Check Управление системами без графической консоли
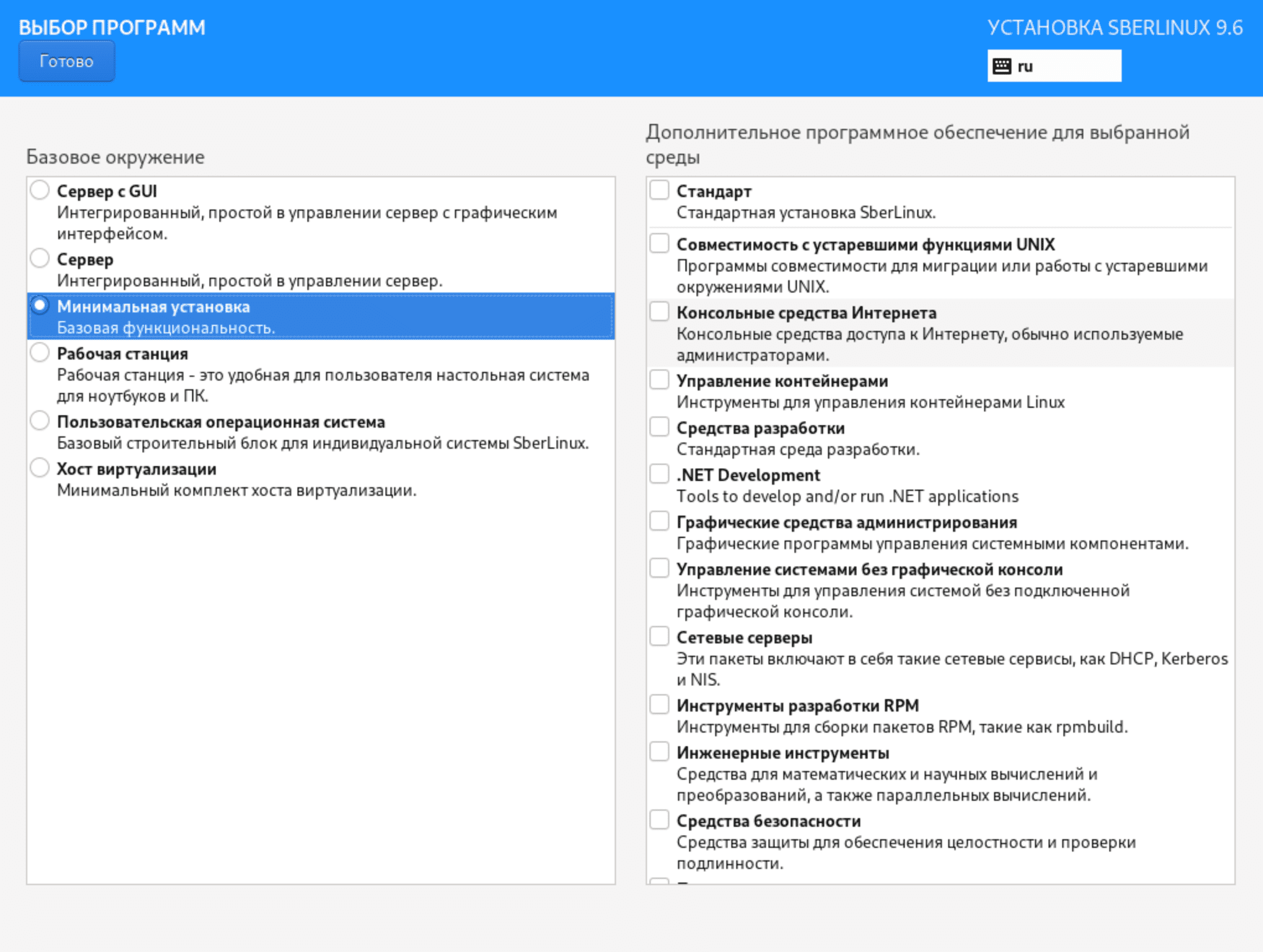The width and height of the screenshot is (1263, 952). pyautogui.click(x=659, y=568)
